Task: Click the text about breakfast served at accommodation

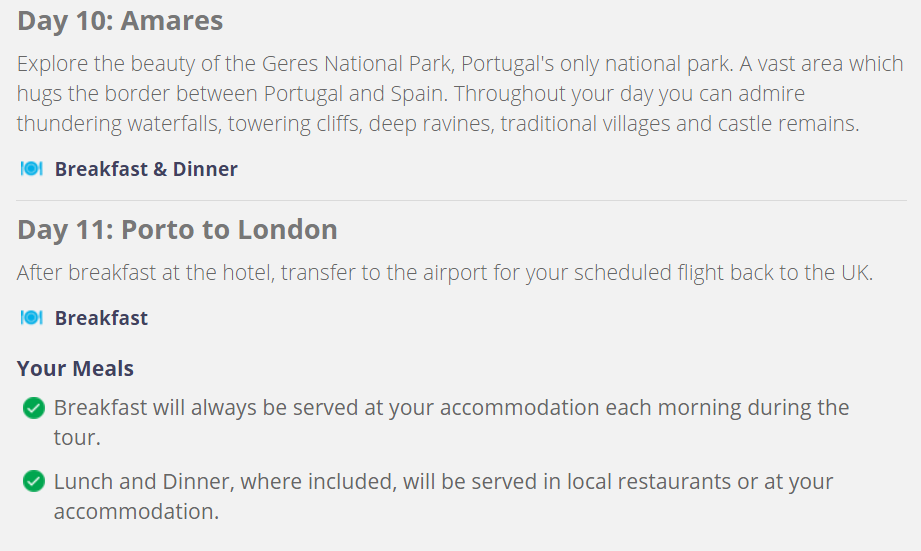Action: (451, 422)
